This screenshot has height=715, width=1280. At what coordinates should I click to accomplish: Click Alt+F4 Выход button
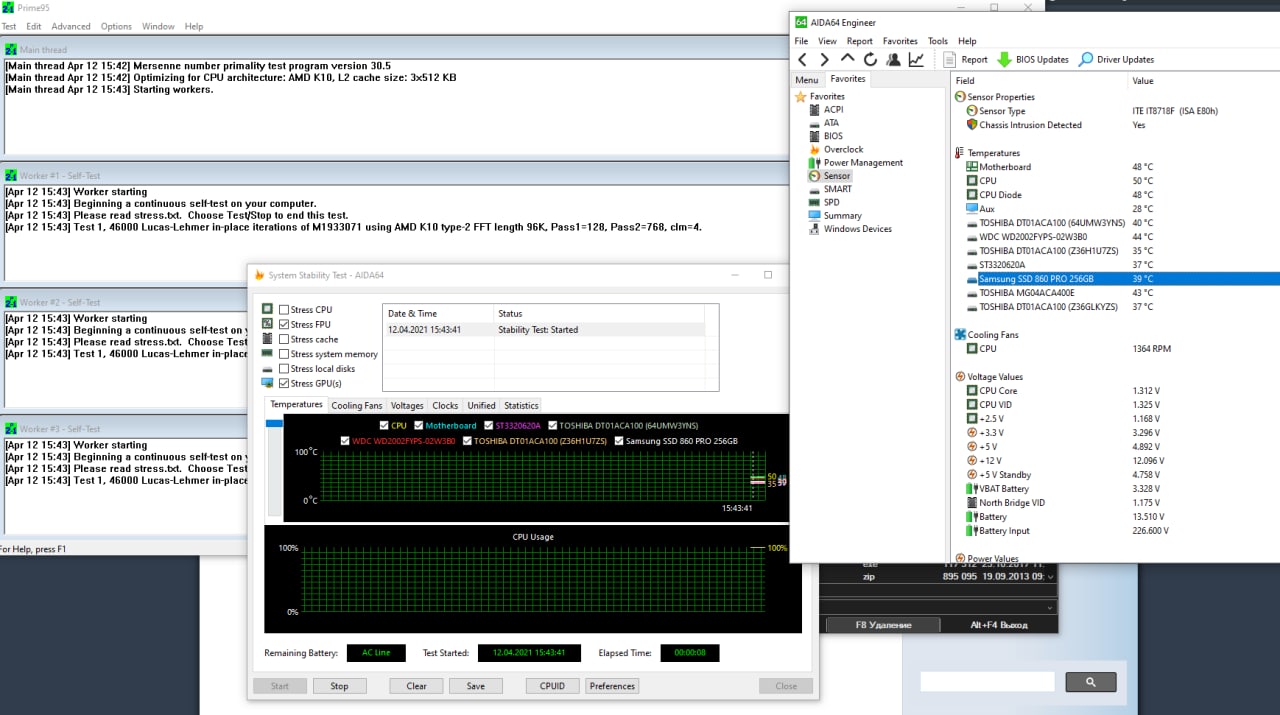[x=998, y=625]
